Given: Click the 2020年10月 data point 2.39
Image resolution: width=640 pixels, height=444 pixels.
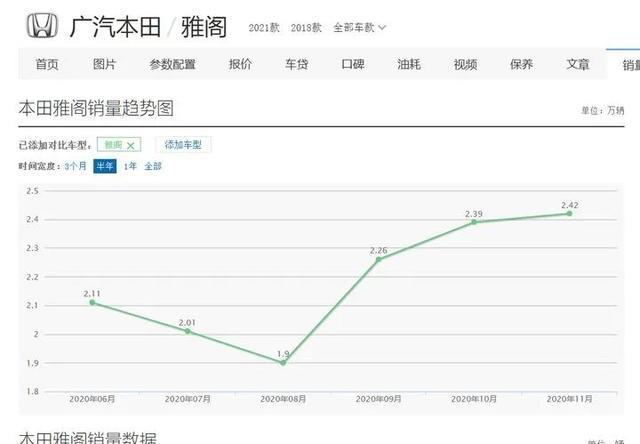Looking at the screenshot, I should pos(474,222).
